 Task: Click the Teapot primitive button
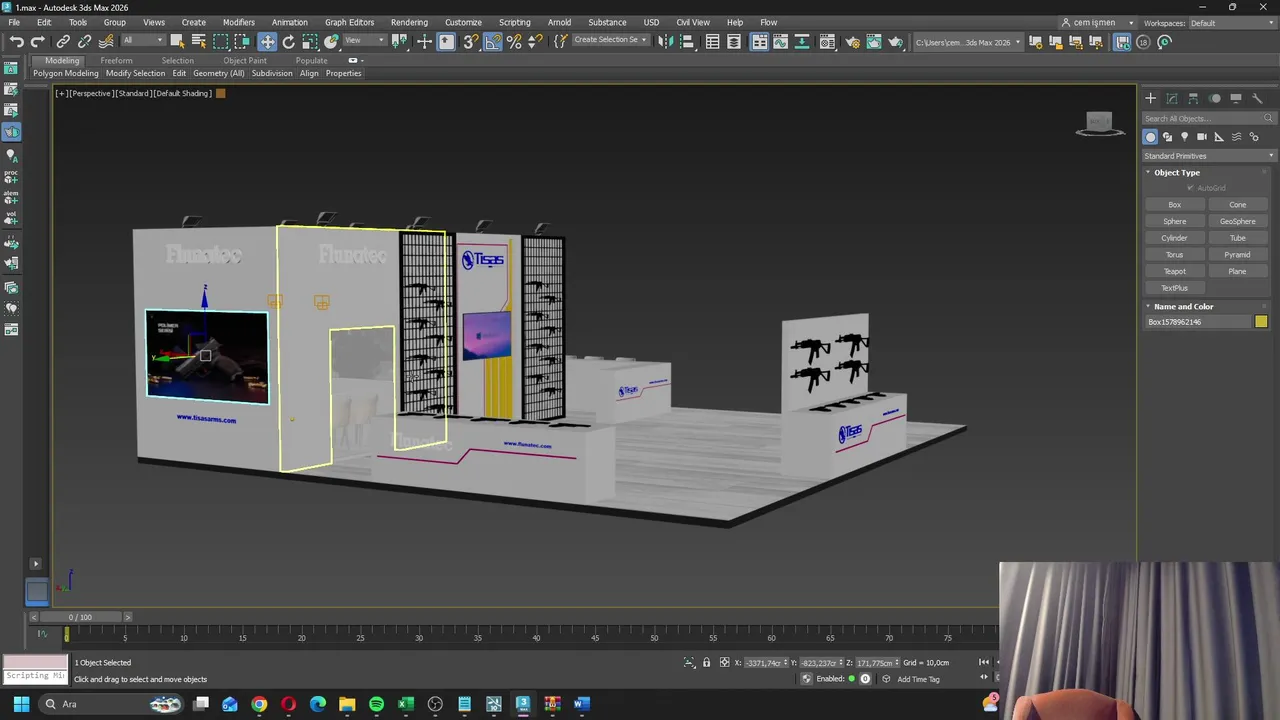pos(1174,271)
